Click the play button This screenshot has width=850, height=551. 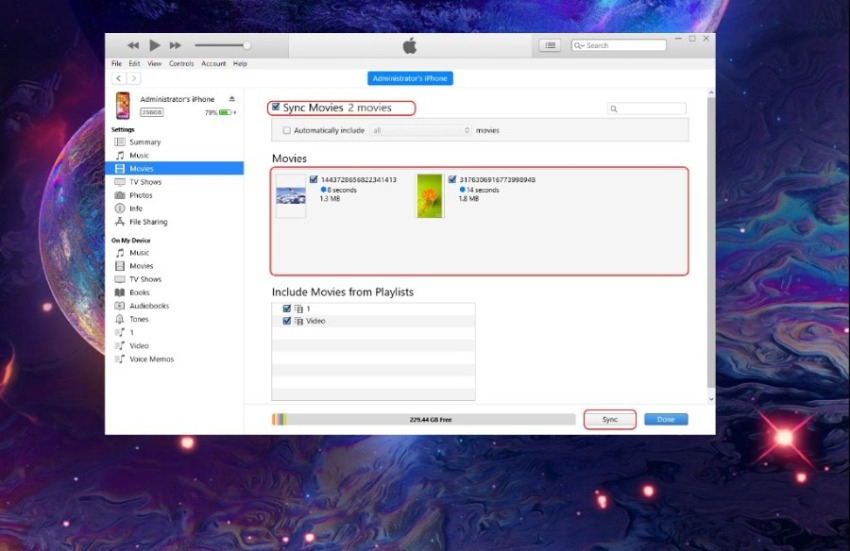pyautogui.click(x=154, y=45)
